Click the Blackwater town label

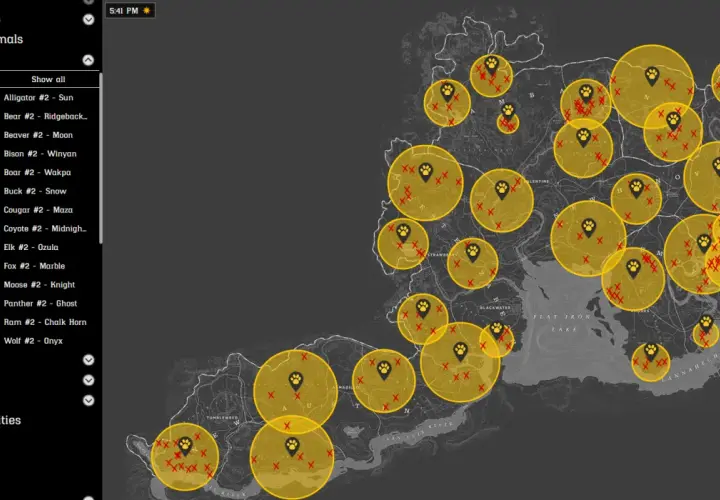495,308
